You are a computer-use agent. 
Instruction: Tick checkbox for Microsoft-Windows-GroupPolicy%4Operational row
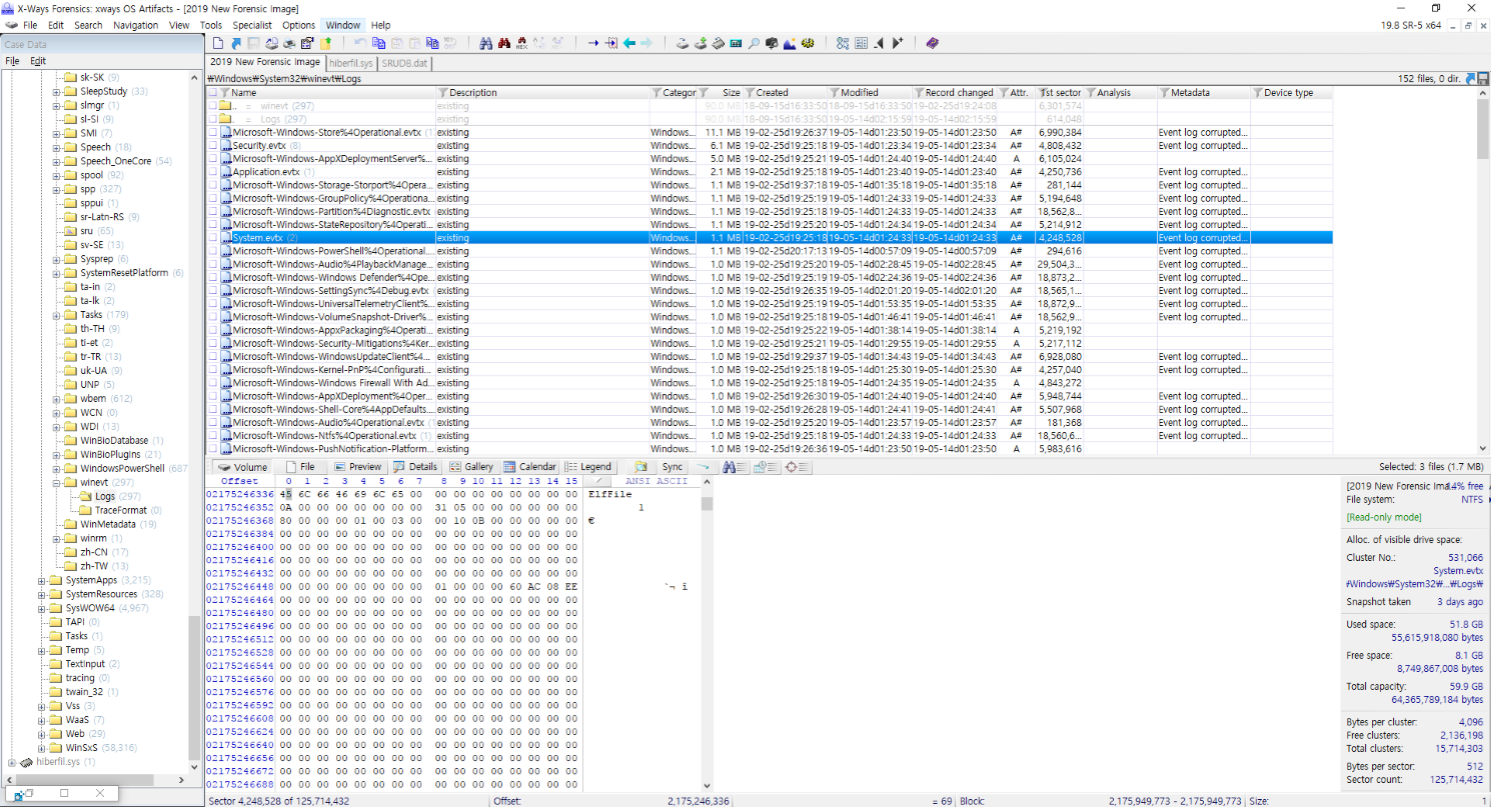213,198
